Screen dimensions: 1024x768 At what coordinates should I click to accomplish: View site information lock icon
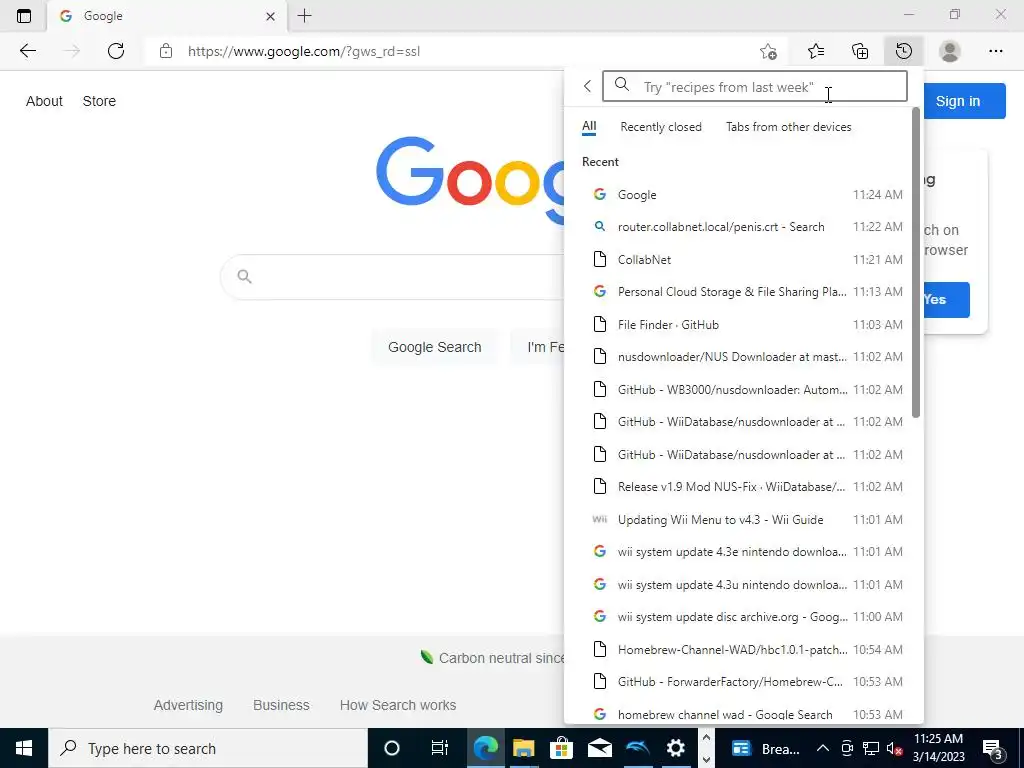pos(166,51)
